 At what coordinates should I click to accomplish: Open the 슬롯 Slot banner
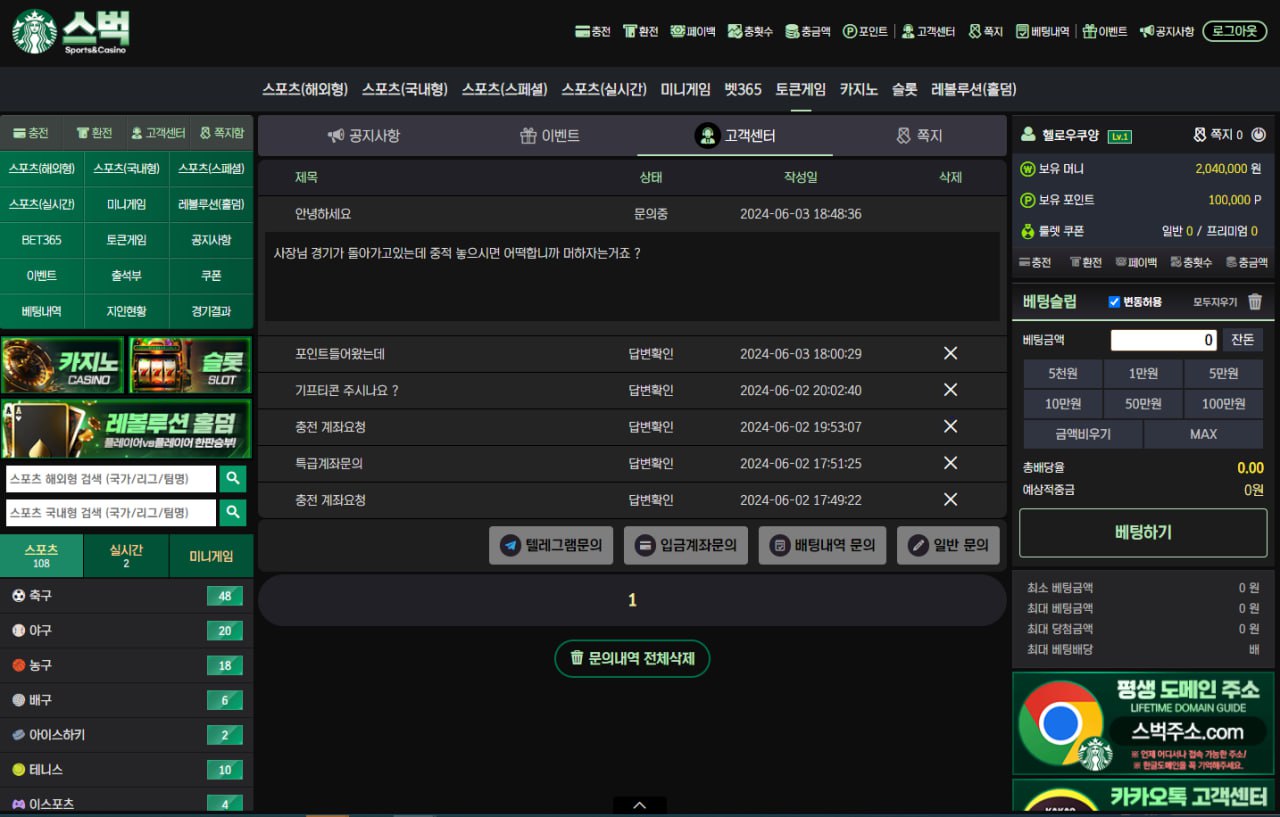tap(190, 366)
